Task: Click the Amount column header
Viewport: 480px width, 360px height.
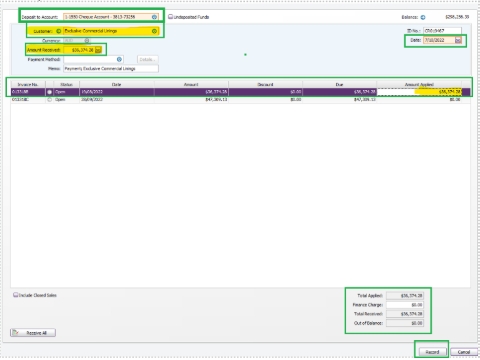Action: [191, 85]
